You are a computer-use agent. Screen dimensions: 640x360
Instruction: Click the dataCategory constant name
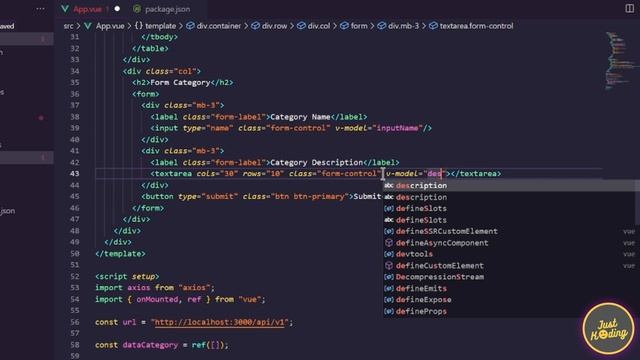coord(150,345)
